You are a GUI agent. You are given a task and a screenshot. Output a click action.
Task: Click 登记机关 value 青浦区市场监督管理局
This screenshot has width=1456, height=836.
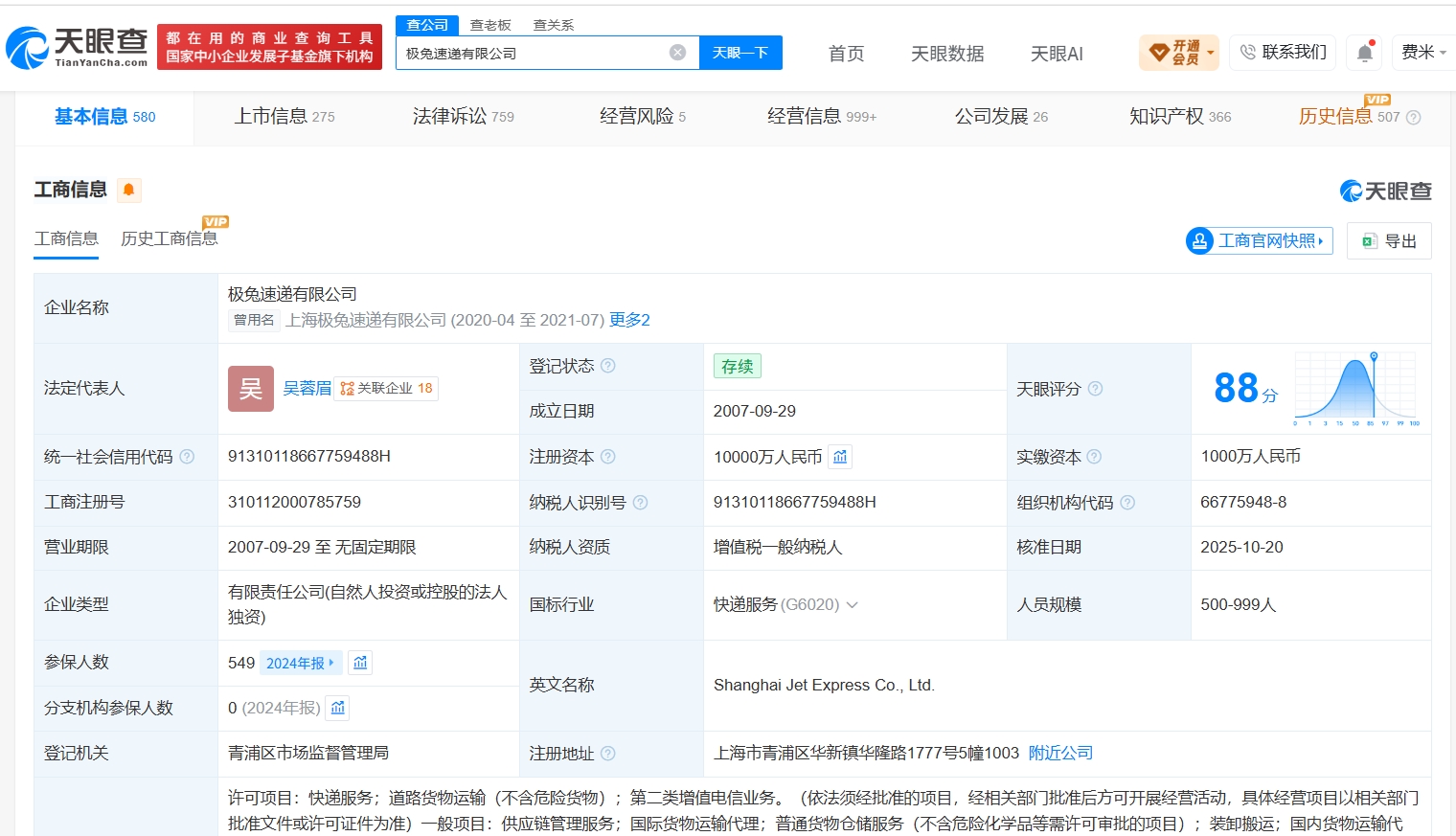click(x=308, y=754)
